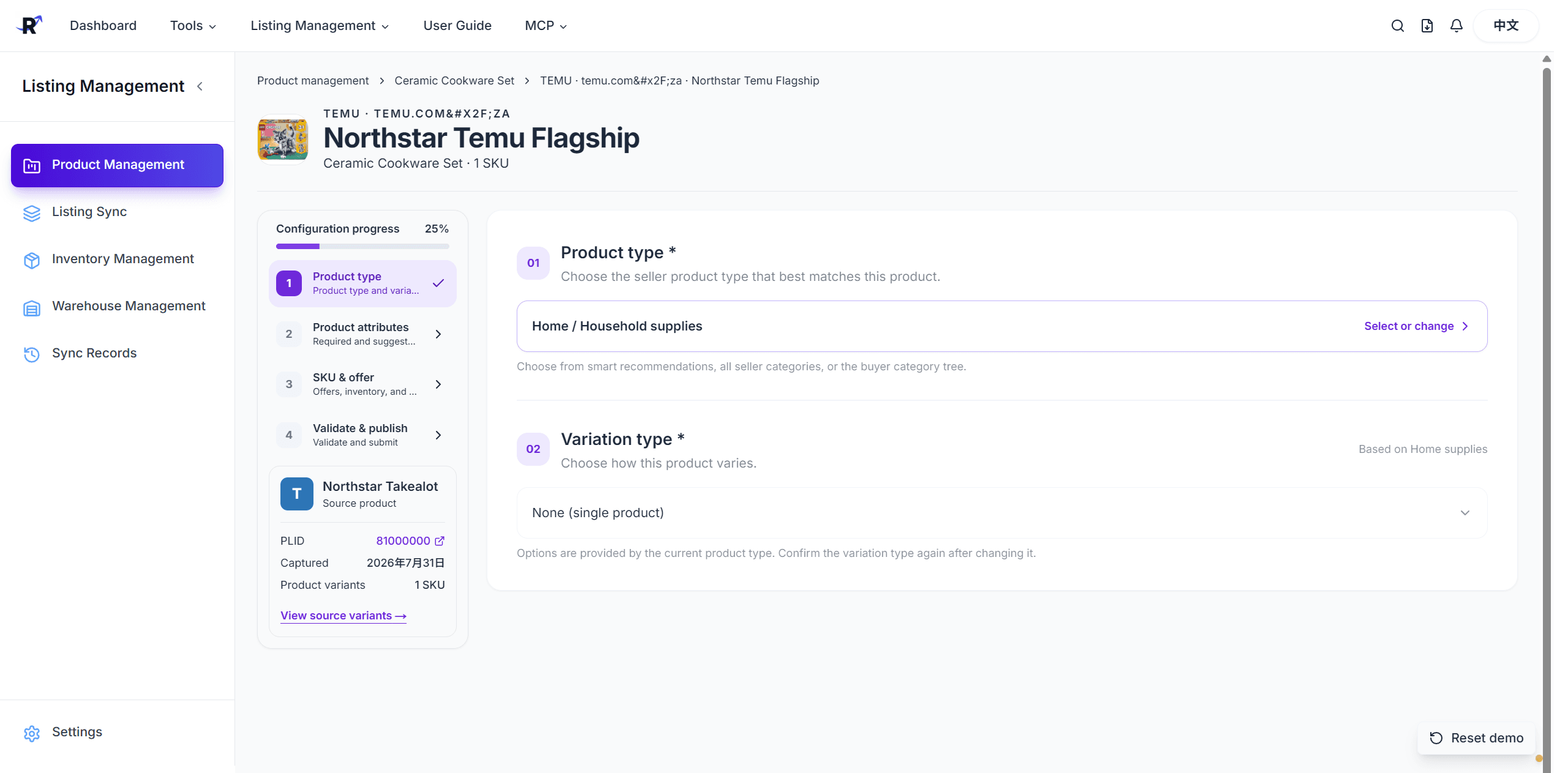This screenshot has height=773, width=1568.
Task: Click the Captured date 2026年7月31日
Action: coord(405,562)
